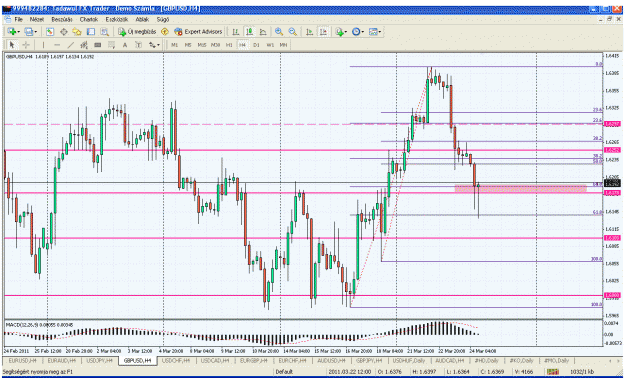Open the Ablak menu

pyautogui.click(x=142, y=19)
